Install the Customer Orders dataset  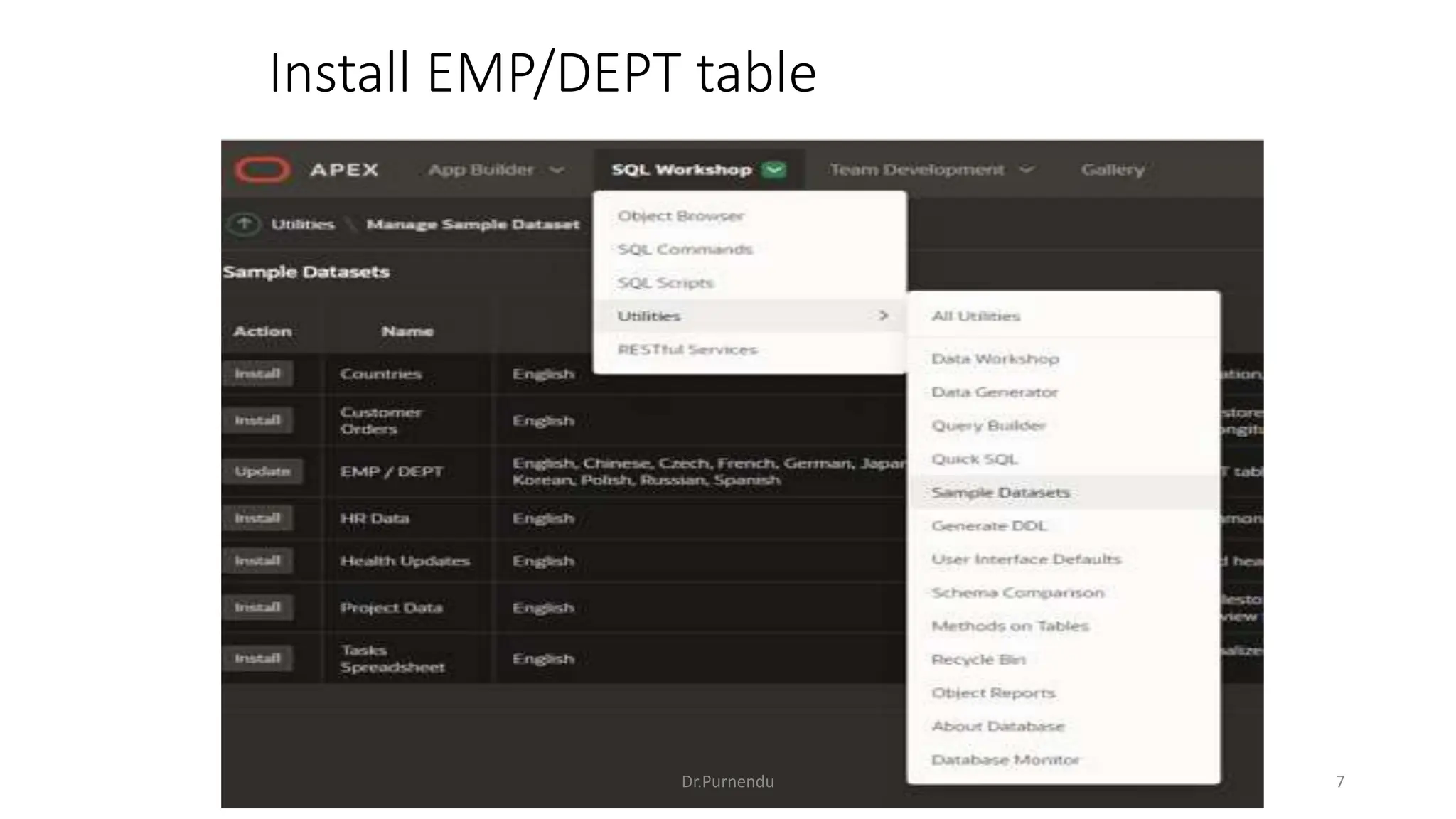(x=257, y=420)
